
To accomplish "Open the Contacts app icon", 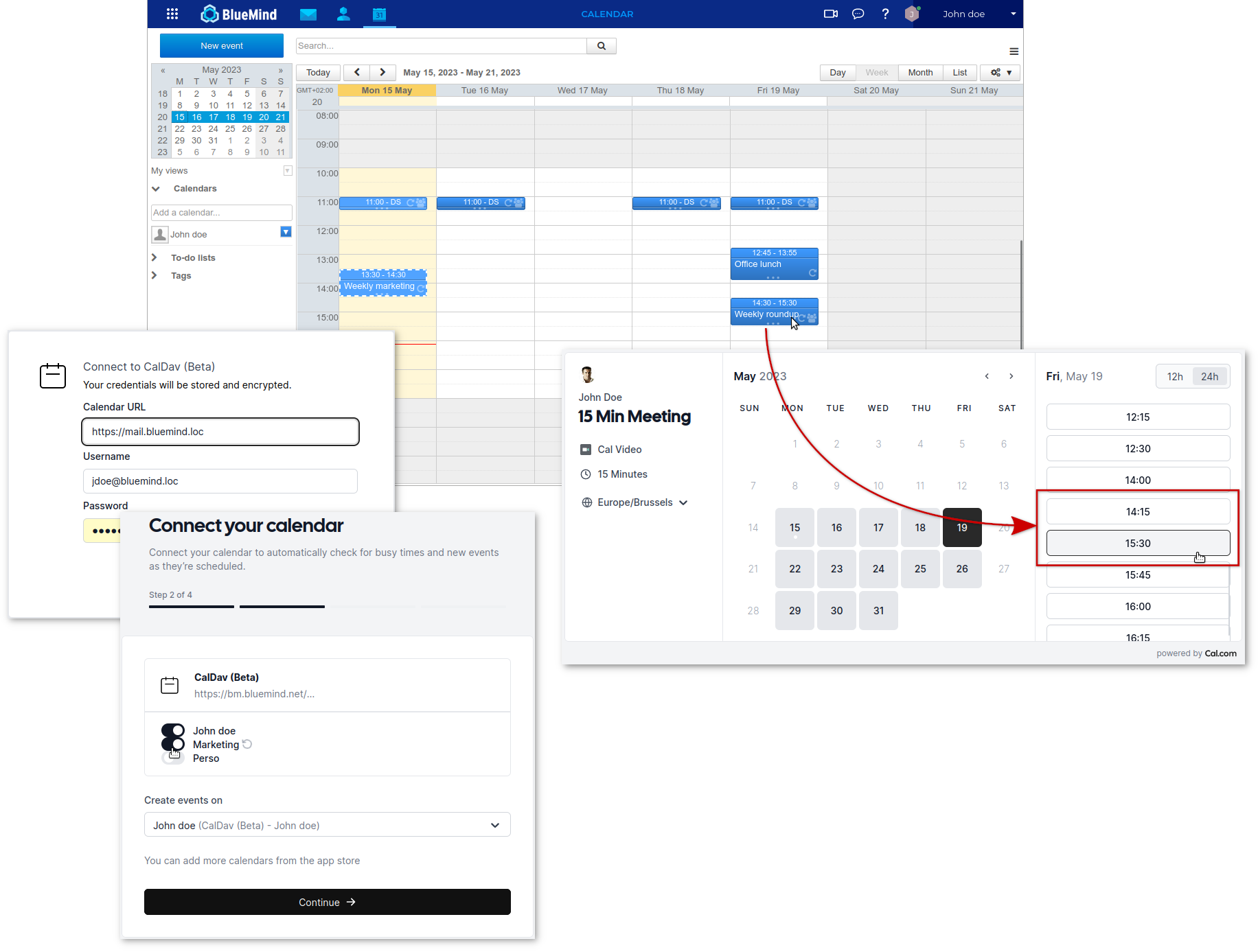I will point(343,14).
